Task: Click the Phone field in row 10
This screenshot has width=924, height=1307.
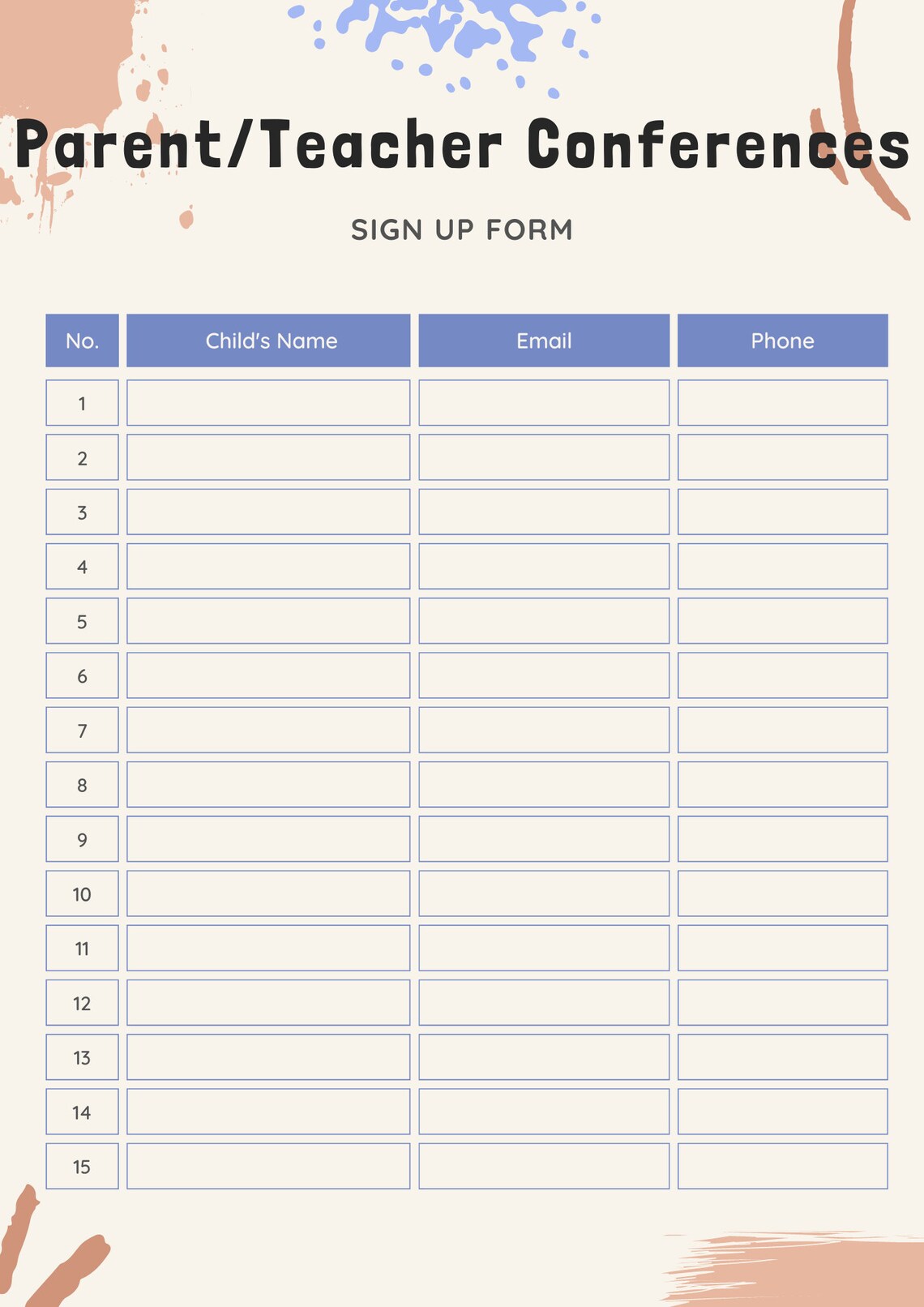Action: click(782, 893)
